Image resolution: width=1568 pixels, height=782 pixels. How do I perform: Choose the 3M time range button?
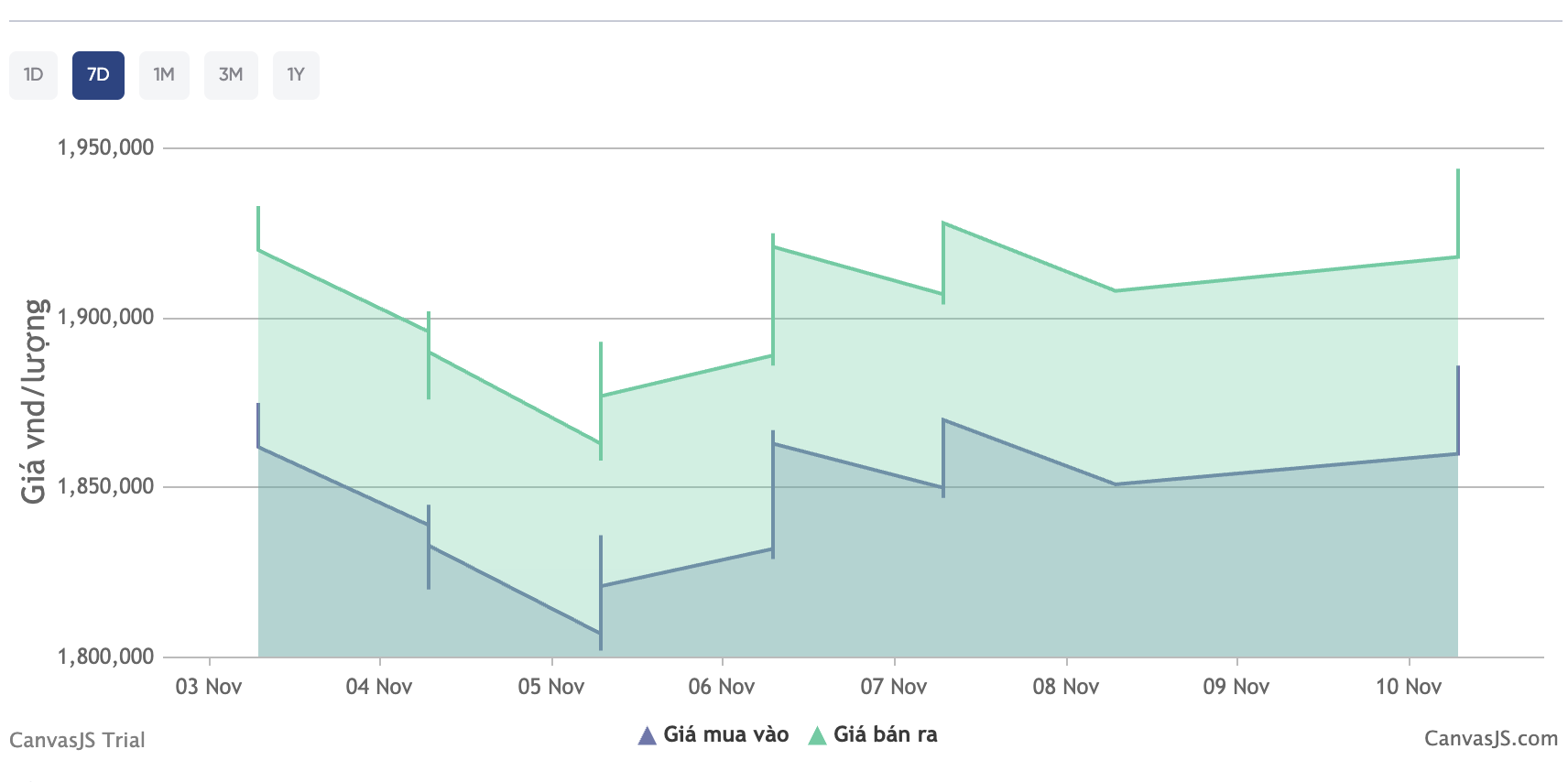point(231,75)
